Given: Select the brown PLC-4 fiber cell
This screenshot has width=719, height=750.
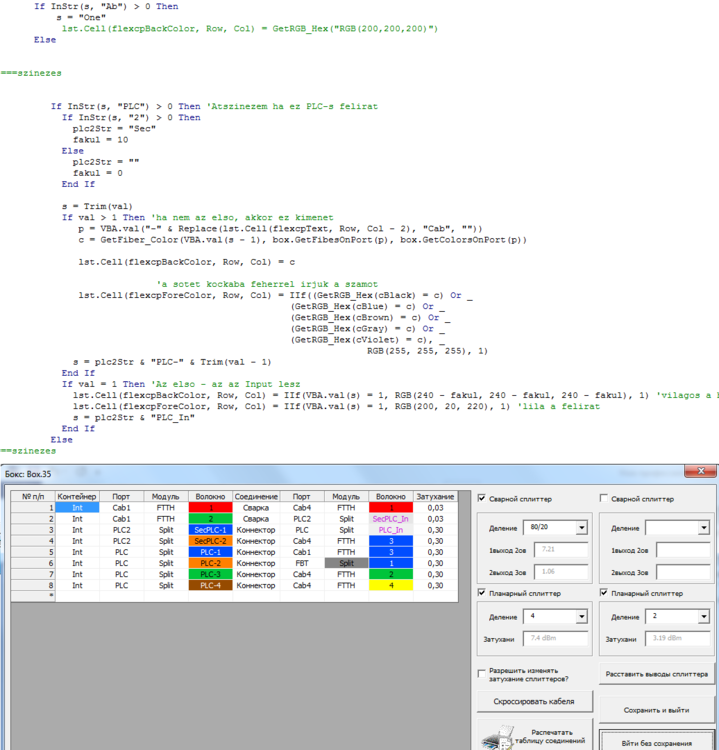Looking at the screenshot, I should 210,585.
